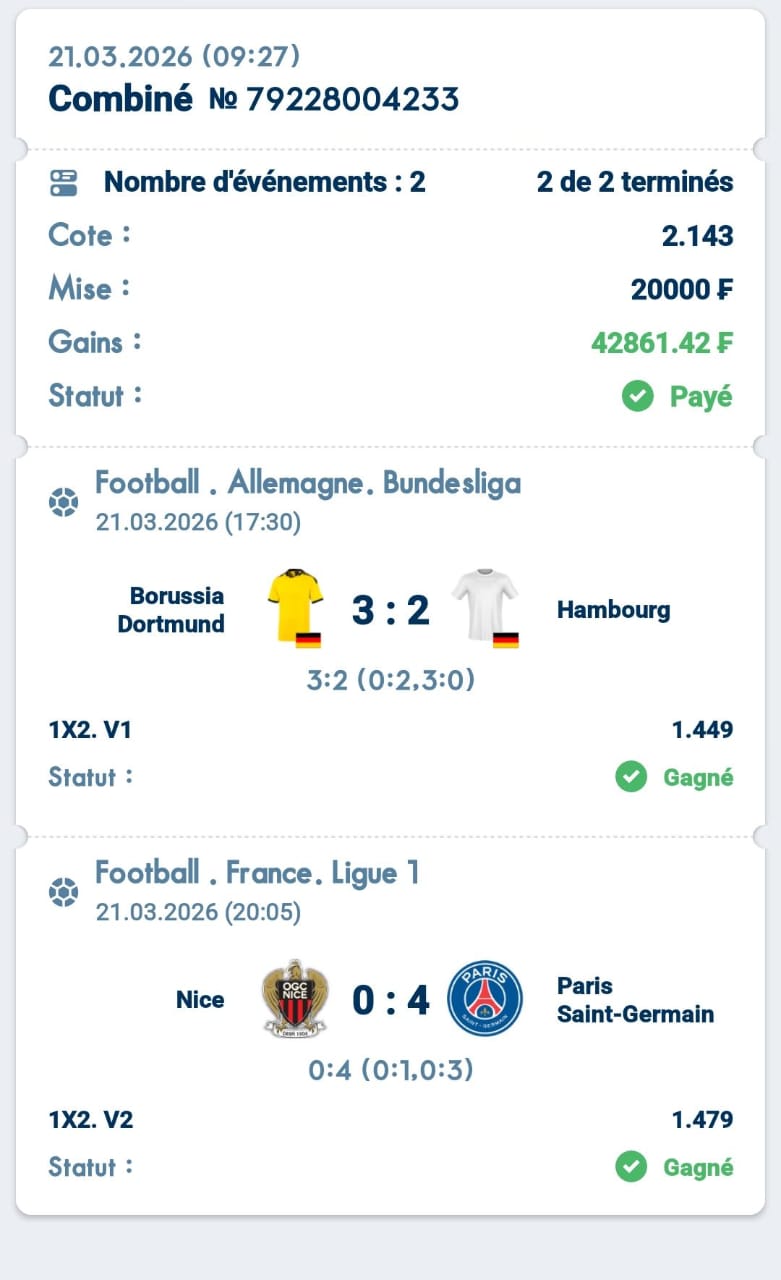Open the Football France Ligue 1 heading
781x1280 pixels.
(257, 874)
